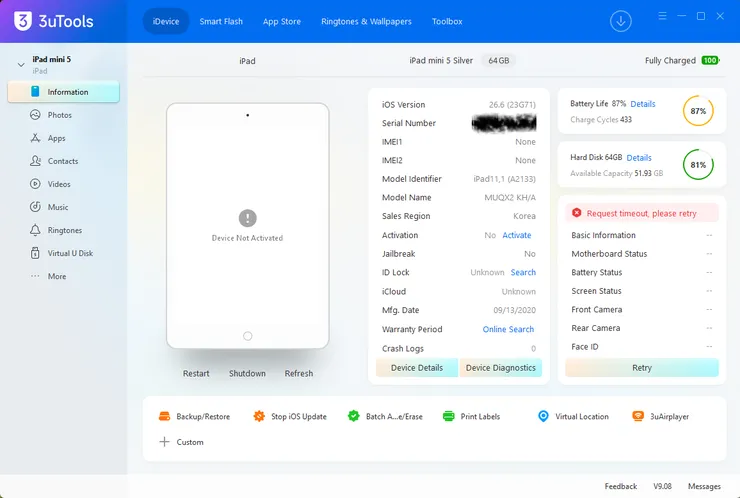Open Print Labels tool
The height and width of the screenshot is (498, 740).
point(471,416)
